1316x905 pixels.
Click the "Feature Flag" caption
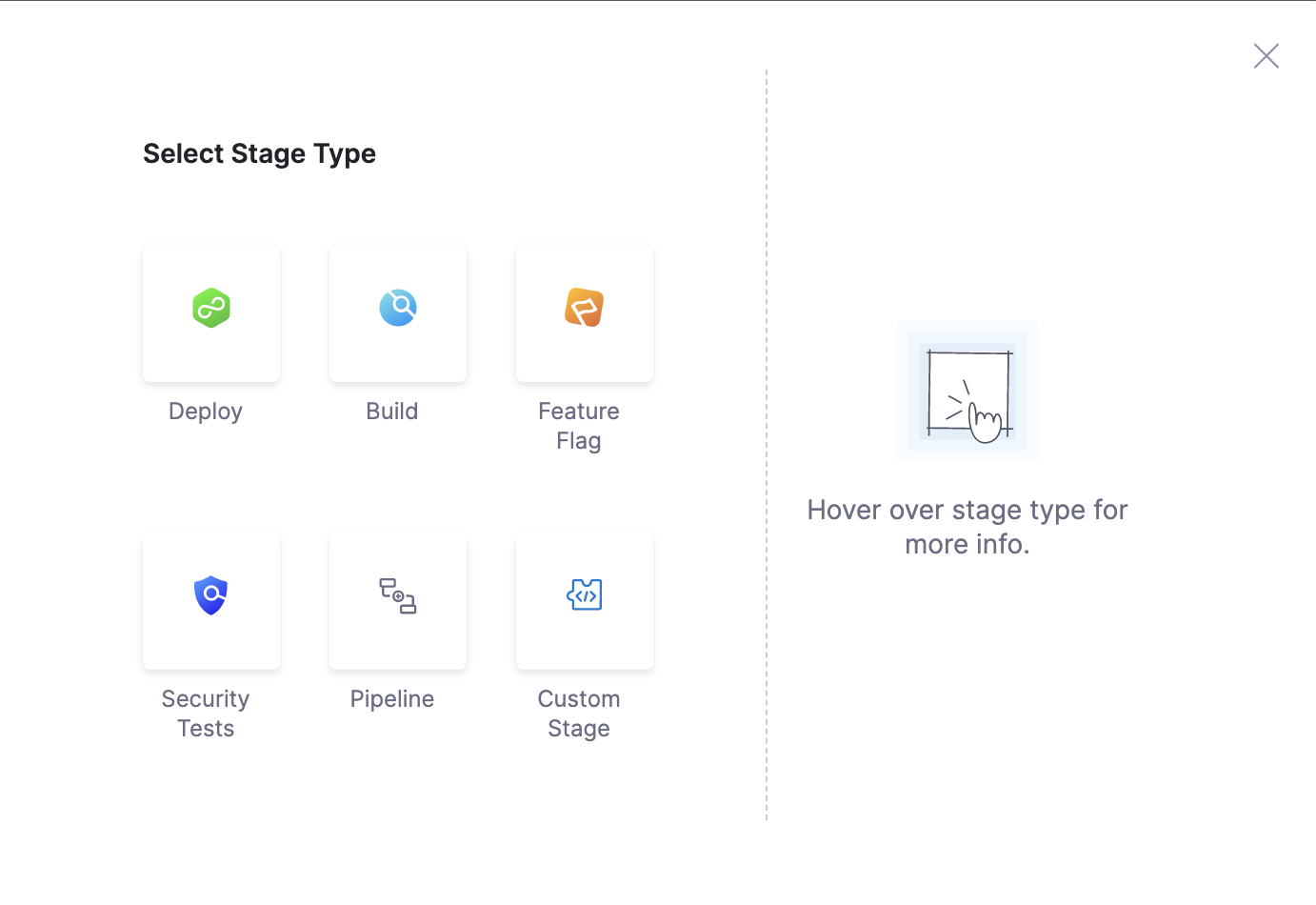coord(579,426)
